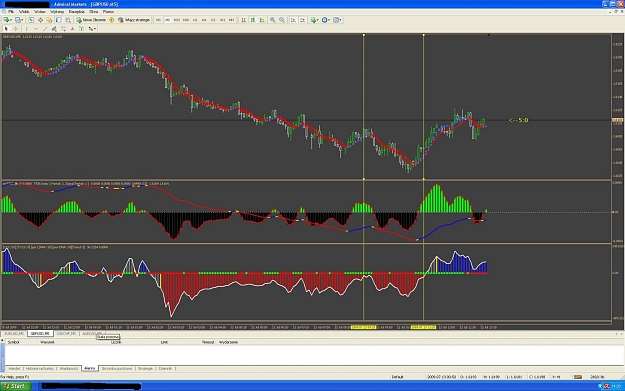
Task: Toggle the Terminal panel toolbar icon
Action: (x=59, y=20)
